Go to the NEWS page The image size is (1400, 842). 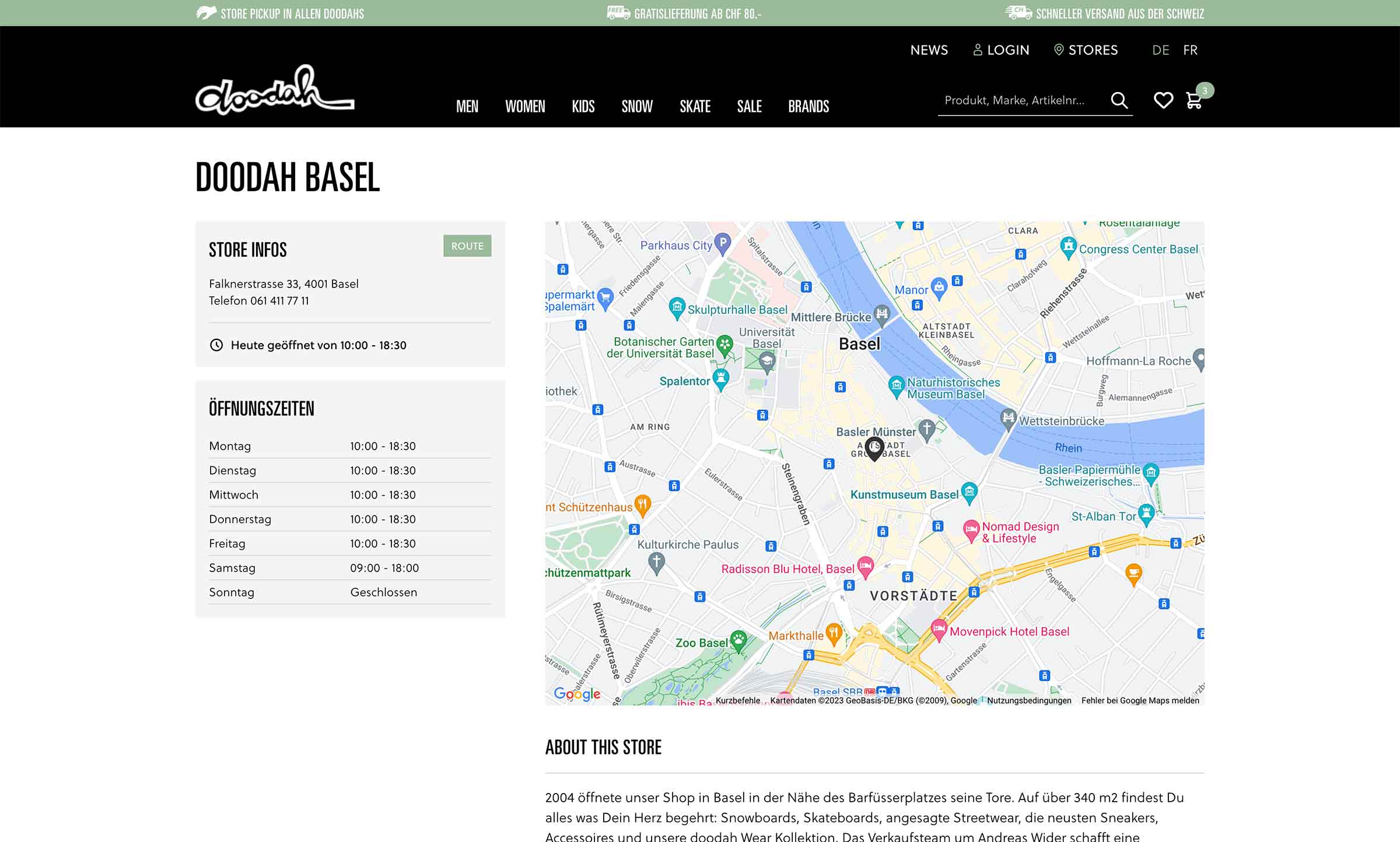pyautogui.click(x=929, y=50)
